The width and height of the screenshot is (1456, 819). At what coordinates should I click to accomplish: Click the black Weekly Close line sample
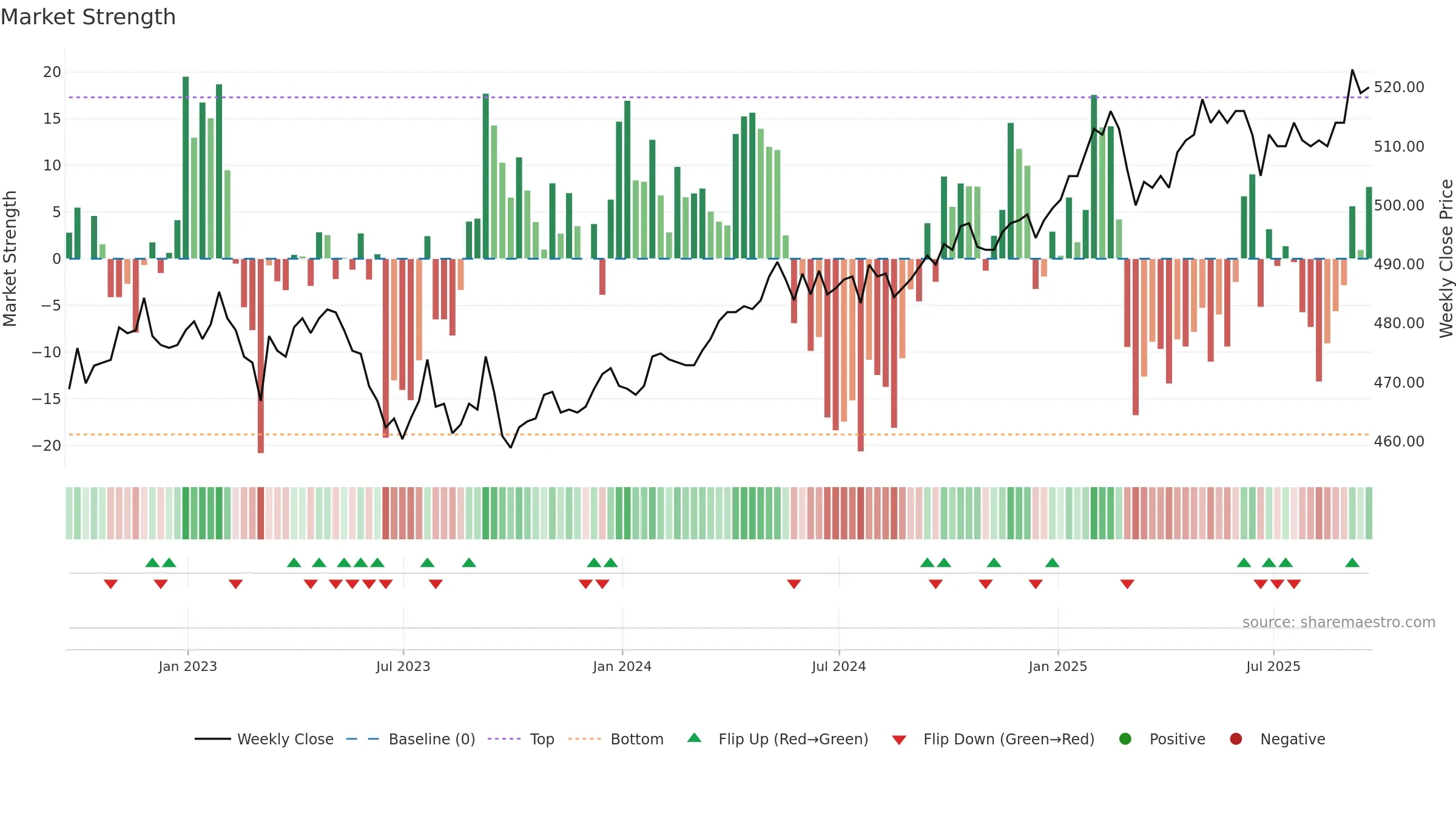[x=212, y=739]
